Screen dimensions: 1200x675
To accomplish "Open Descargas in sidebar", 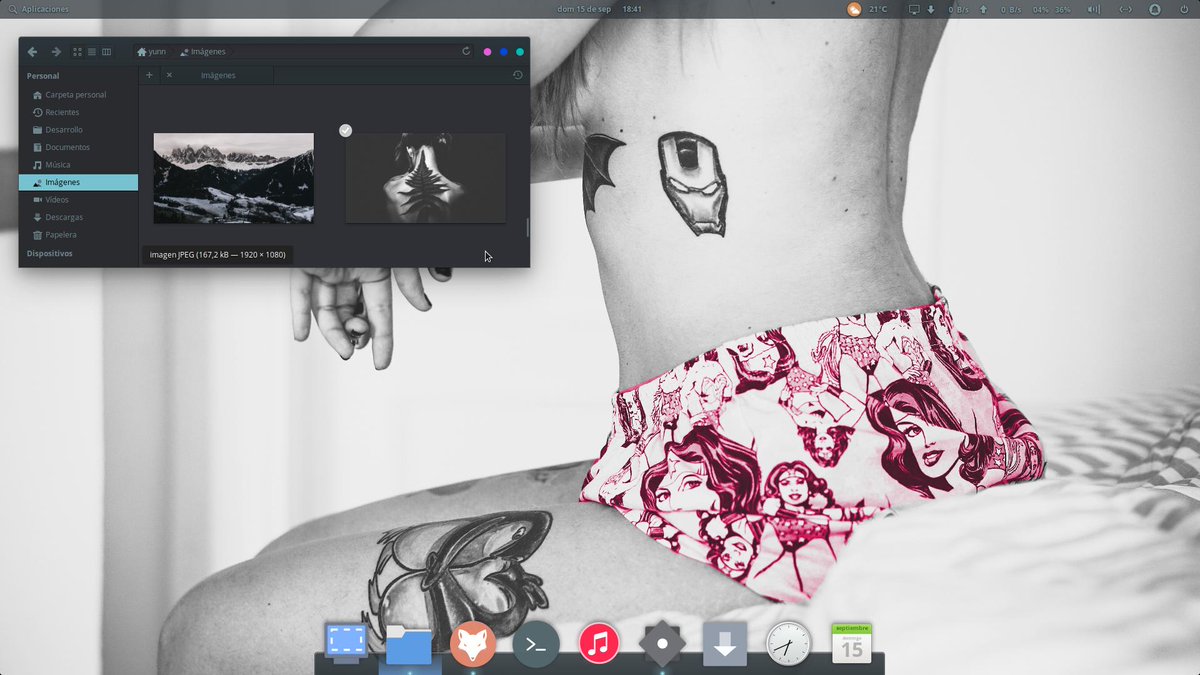I will (x=78, y=217).
